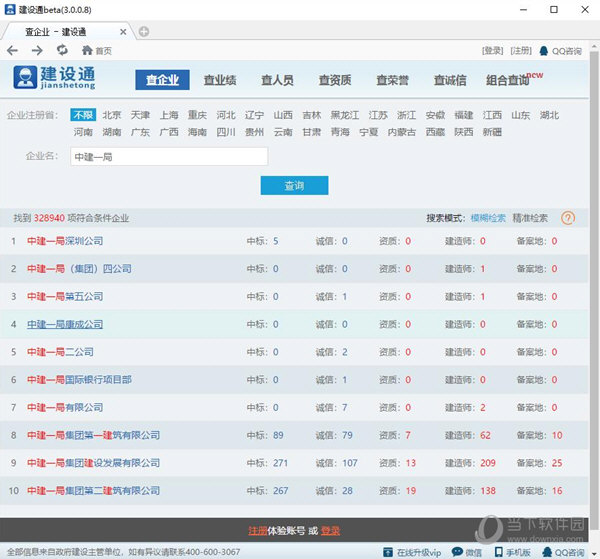Open 手机版 in the status bar
This screenshot has width=600, height=559.
pos(512,552)
